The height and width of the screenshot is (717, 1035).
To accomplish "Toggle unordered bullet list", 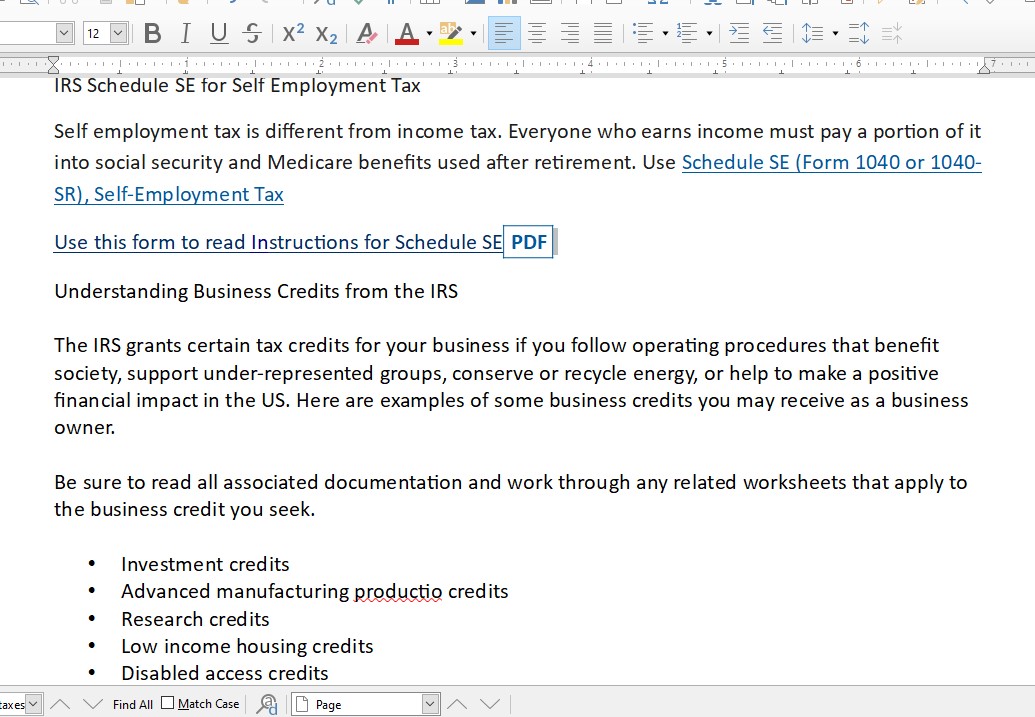I will pos(643,33).
